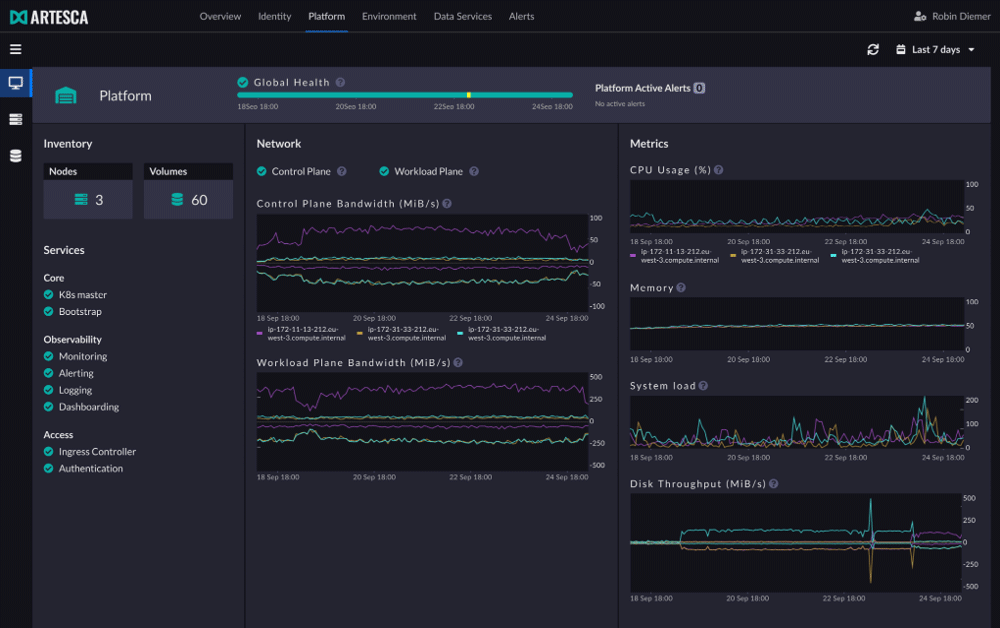Click cyan legend swatch under CPU Usage
Image resolution: width=1000 pixels, height=628 pixels.
[x=833, y=256]
